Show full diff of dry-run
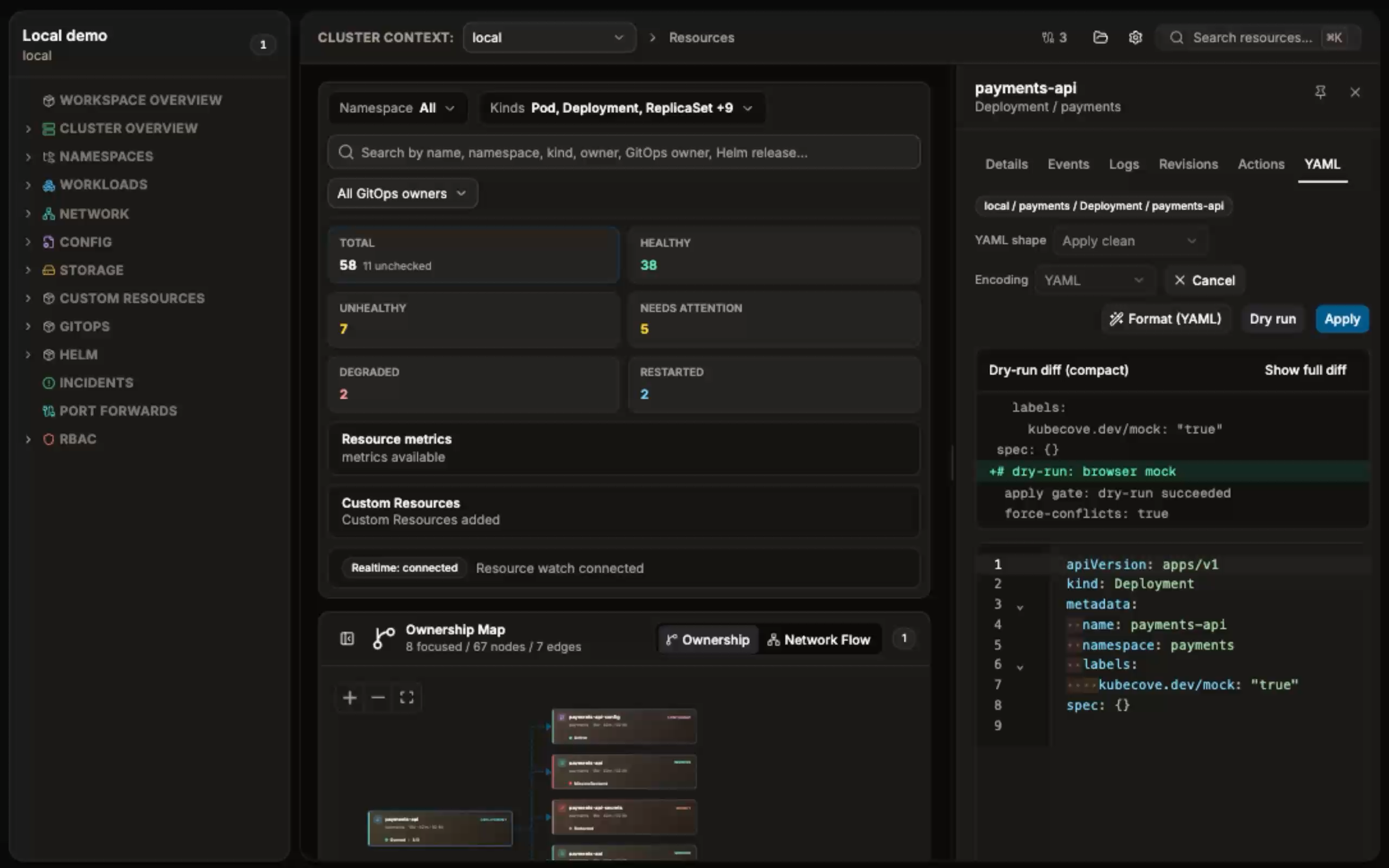Screen dimensions: 1389x868 click(x=1305, y=369)
